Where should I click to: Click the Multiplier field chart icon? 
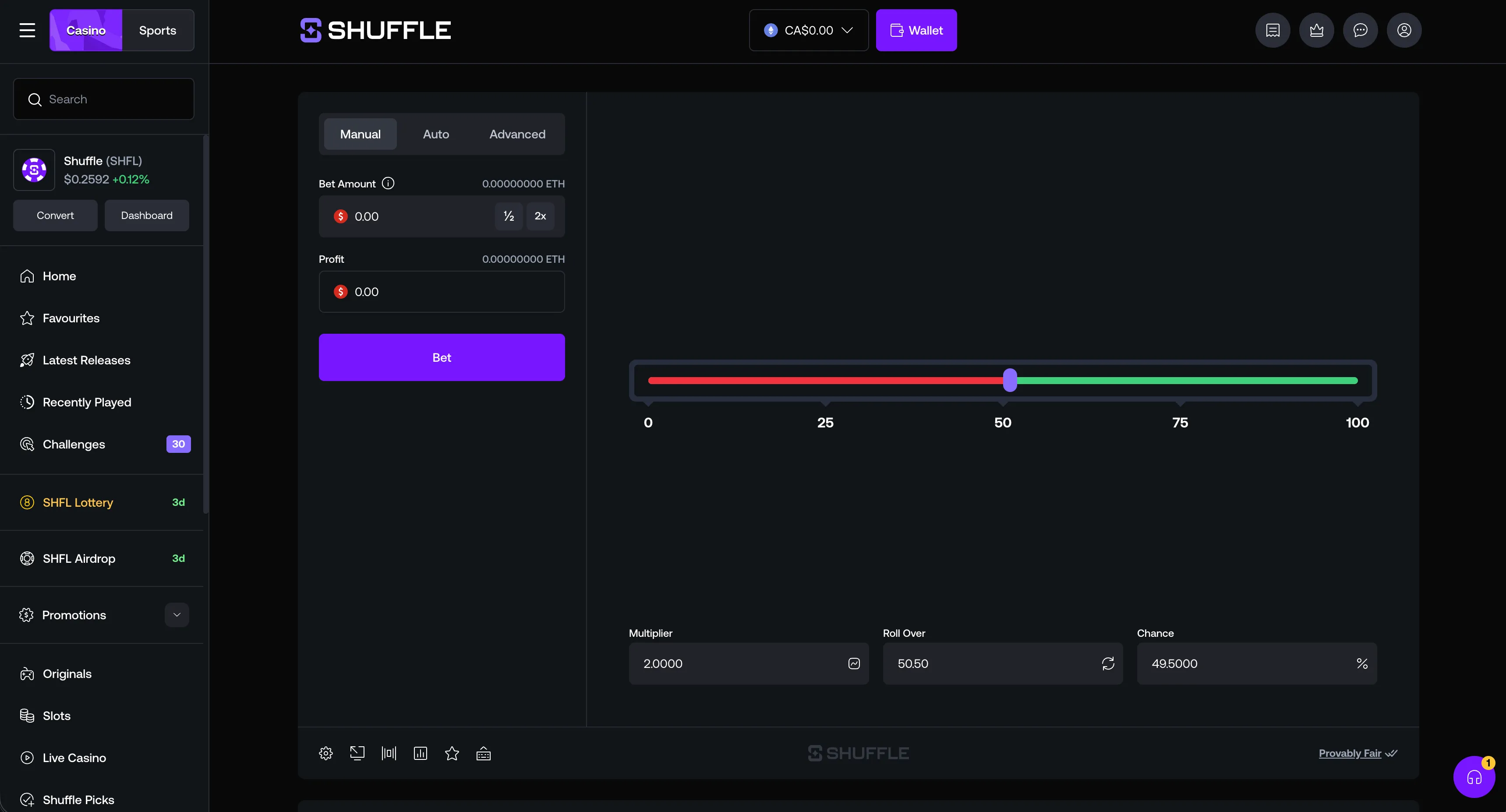pyautogui.click(x=854, y=664)
